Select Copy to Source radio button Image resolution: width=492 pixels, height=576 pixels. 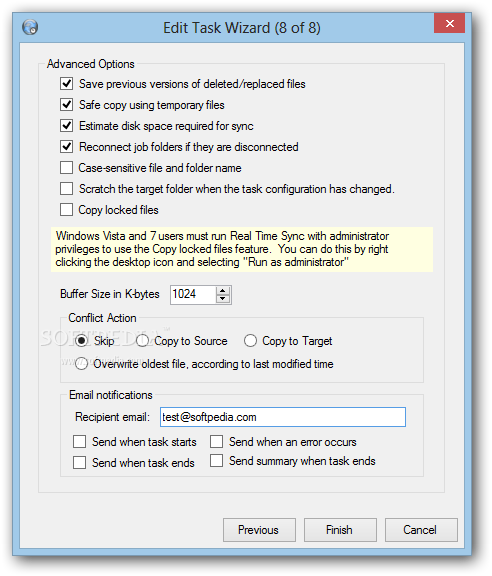point(142,341)
